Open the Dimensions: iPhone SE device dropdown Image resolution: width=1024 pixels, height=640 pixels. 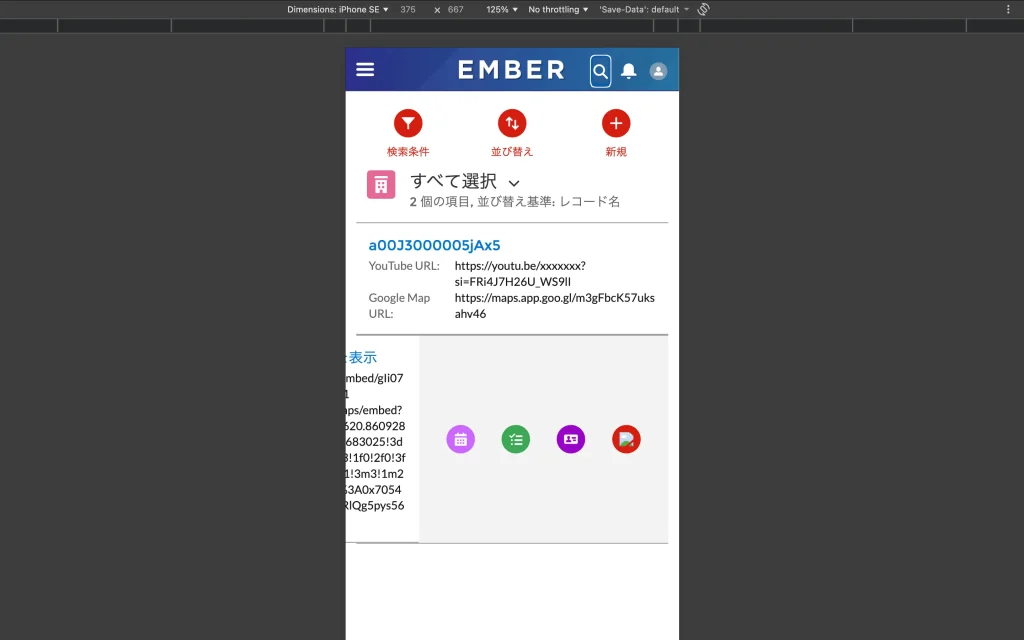(x=338, y=9)
